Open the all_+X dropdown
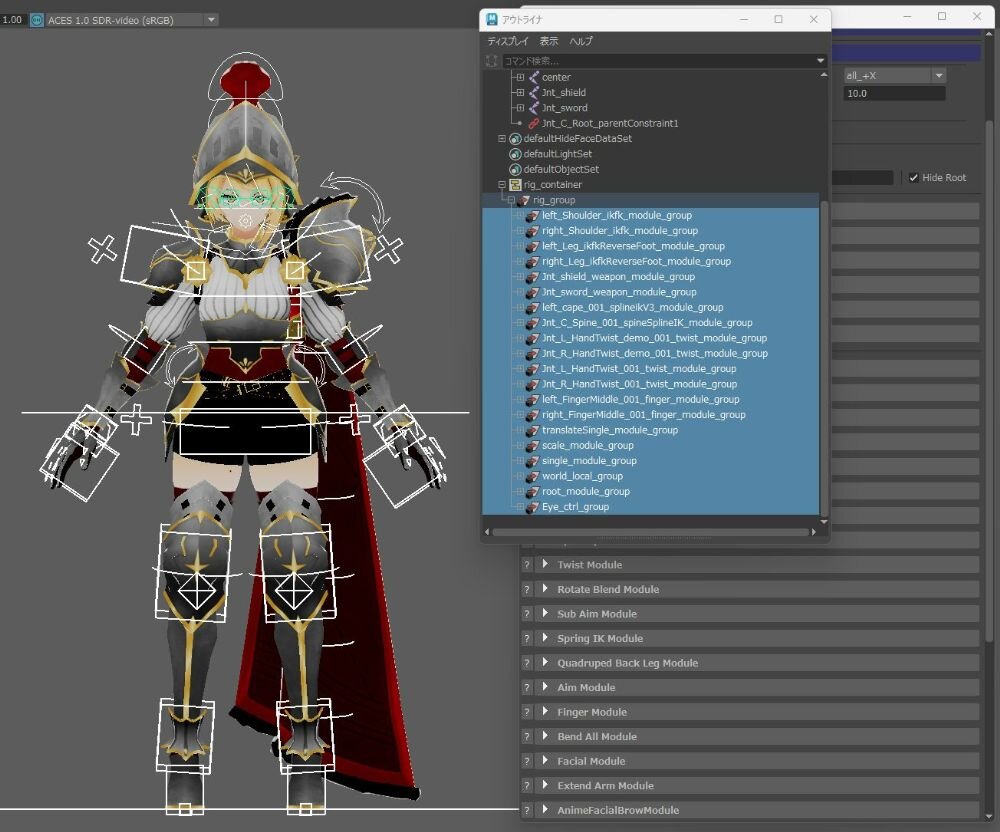1000x832 pixels. (x=894, y=76)
